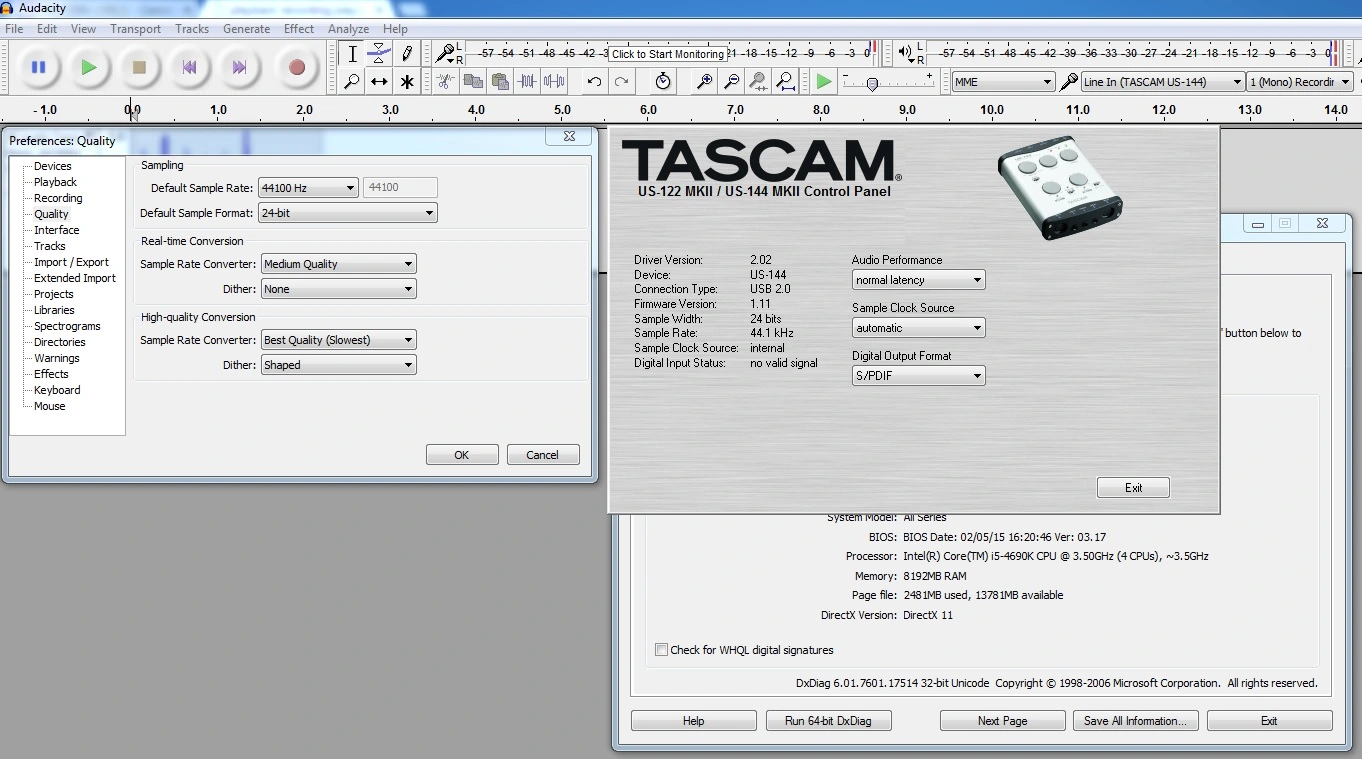Image resolution: width=1362 pixels, height=759 pixels.
Task: Open Sample Clock Source automatic dropdown
Action: pos(918,328)
